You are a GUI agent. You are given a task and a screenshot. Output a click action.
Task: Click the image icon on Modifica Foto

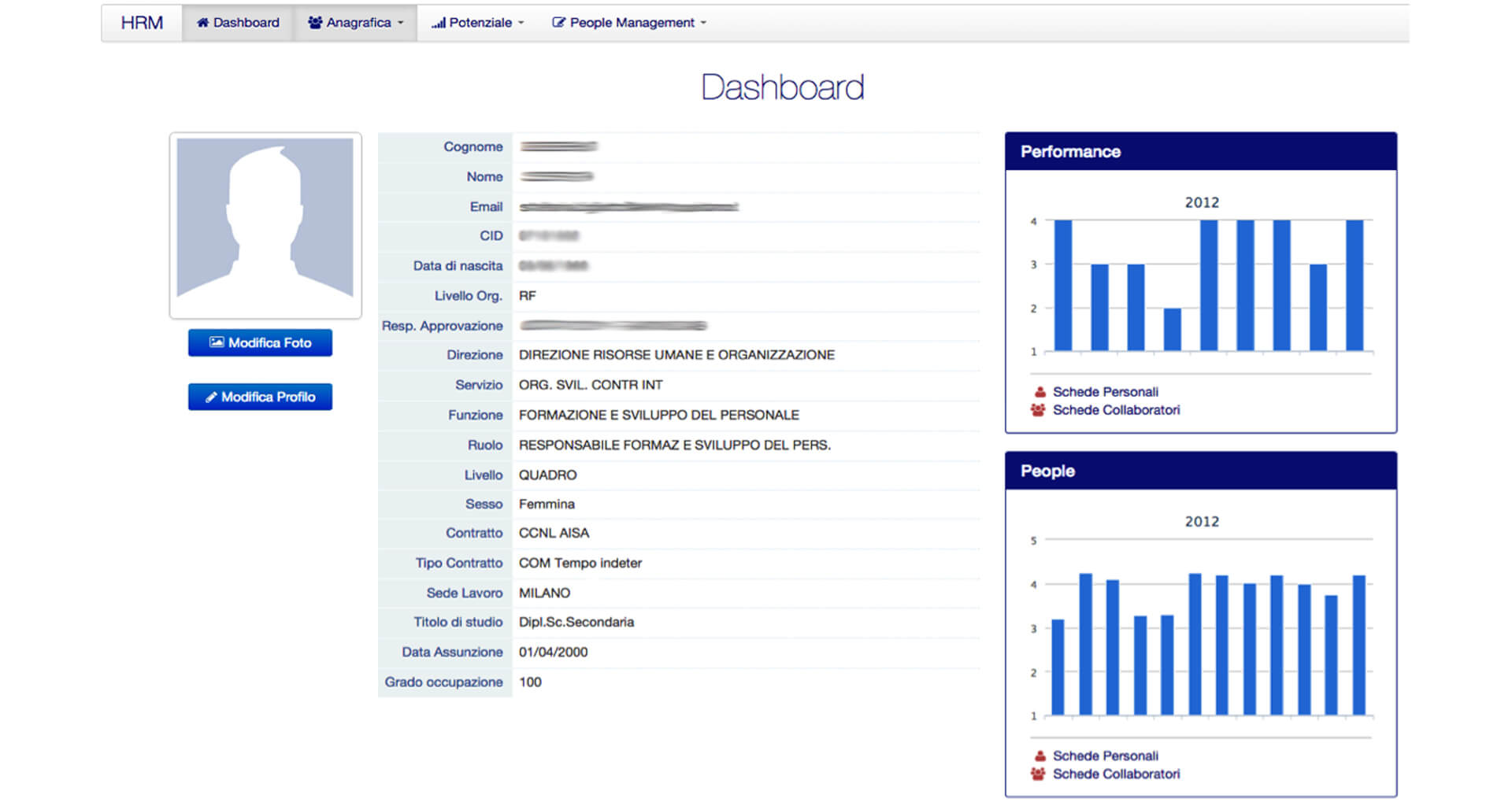(x=217, y=342)
